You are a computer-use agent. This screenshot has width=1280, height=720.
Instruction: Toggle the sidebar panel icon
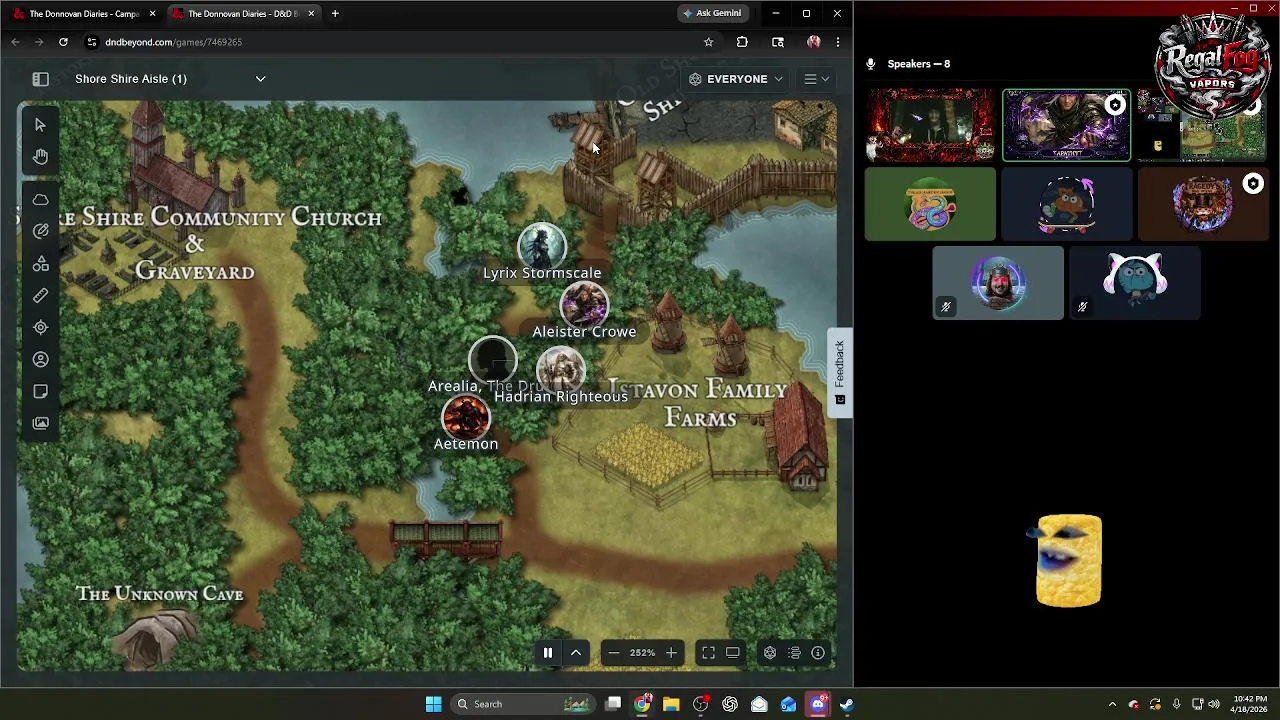point(40,79)
